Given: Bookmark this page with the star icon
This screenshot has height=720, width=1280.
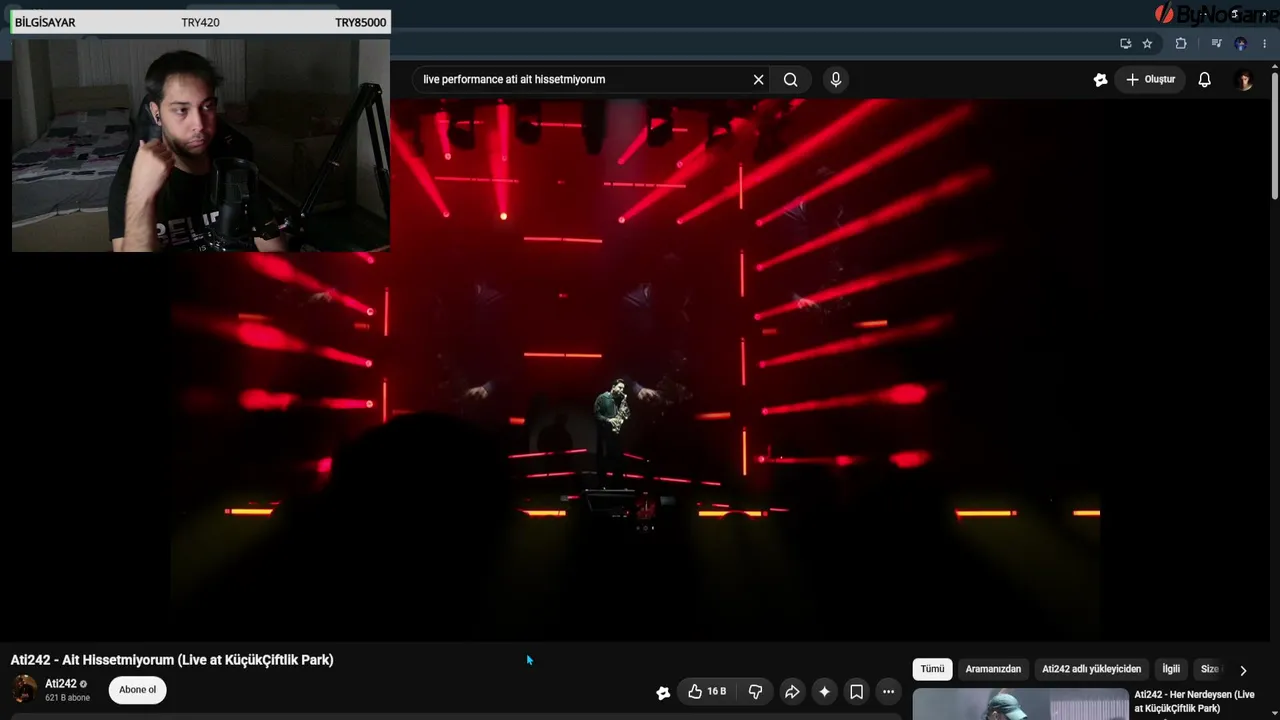Looking at the screenshot, I should 1147,43.
